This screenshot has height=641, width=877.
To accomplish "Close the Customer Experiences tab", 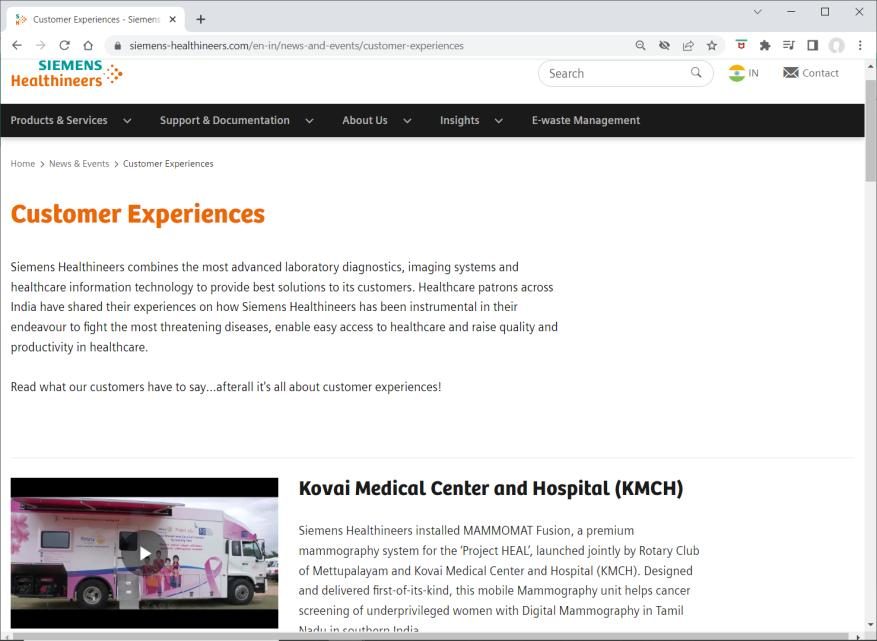I will pos(173,20).
